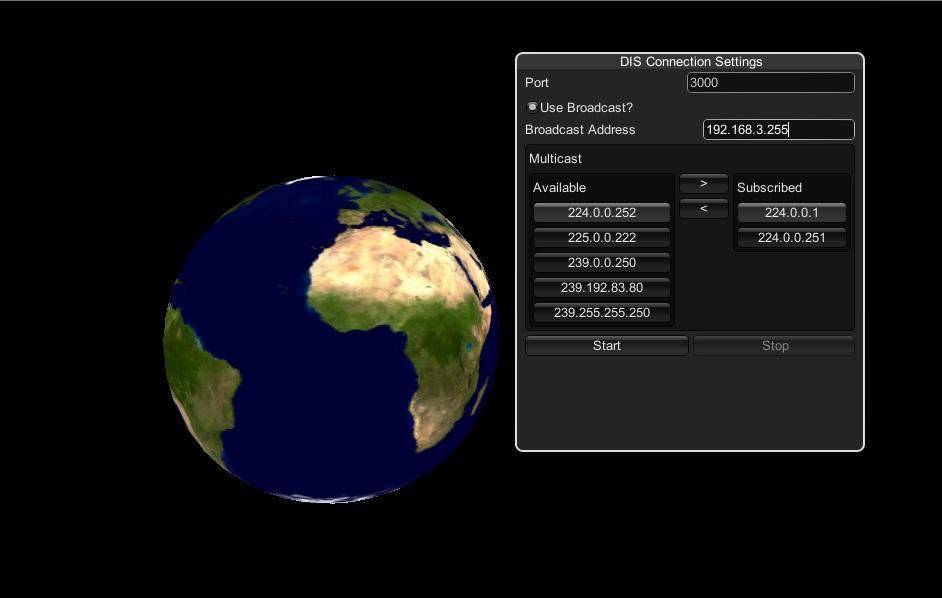Image resolution: width=942 pixels, height=598 pixels.
Task: Select 239.255.255.250 in Available addresses
Action: 601,312
